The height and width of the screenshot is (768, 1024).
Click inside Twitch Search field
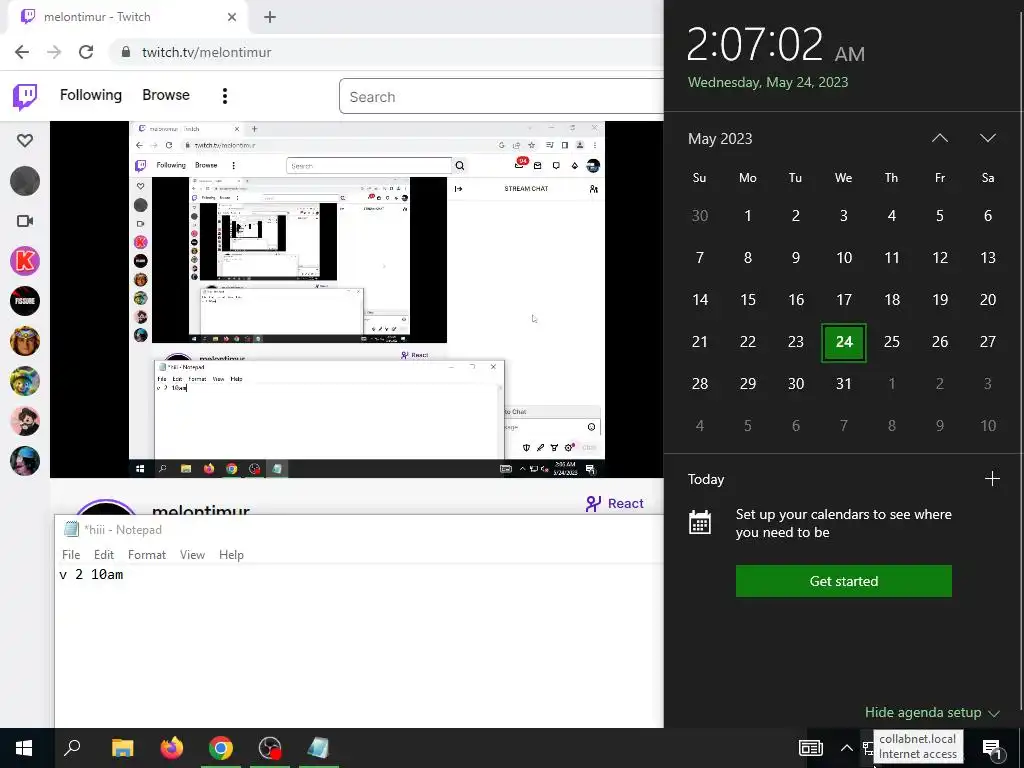501,97
